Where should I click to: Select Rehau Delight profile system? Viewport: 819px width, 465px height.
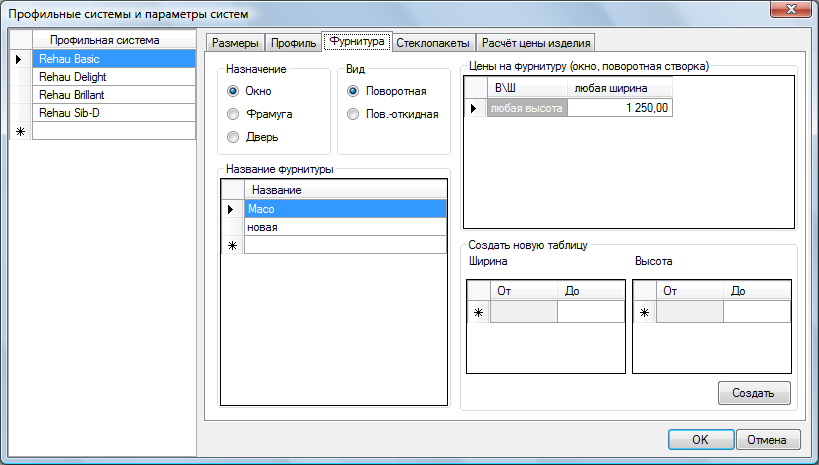[114, 77]
